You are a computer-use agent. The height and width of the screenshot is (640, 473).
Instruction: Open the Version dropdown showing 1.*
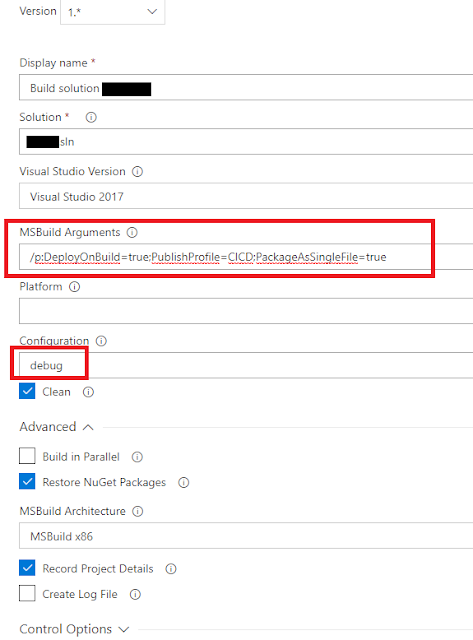coord(113,12)
